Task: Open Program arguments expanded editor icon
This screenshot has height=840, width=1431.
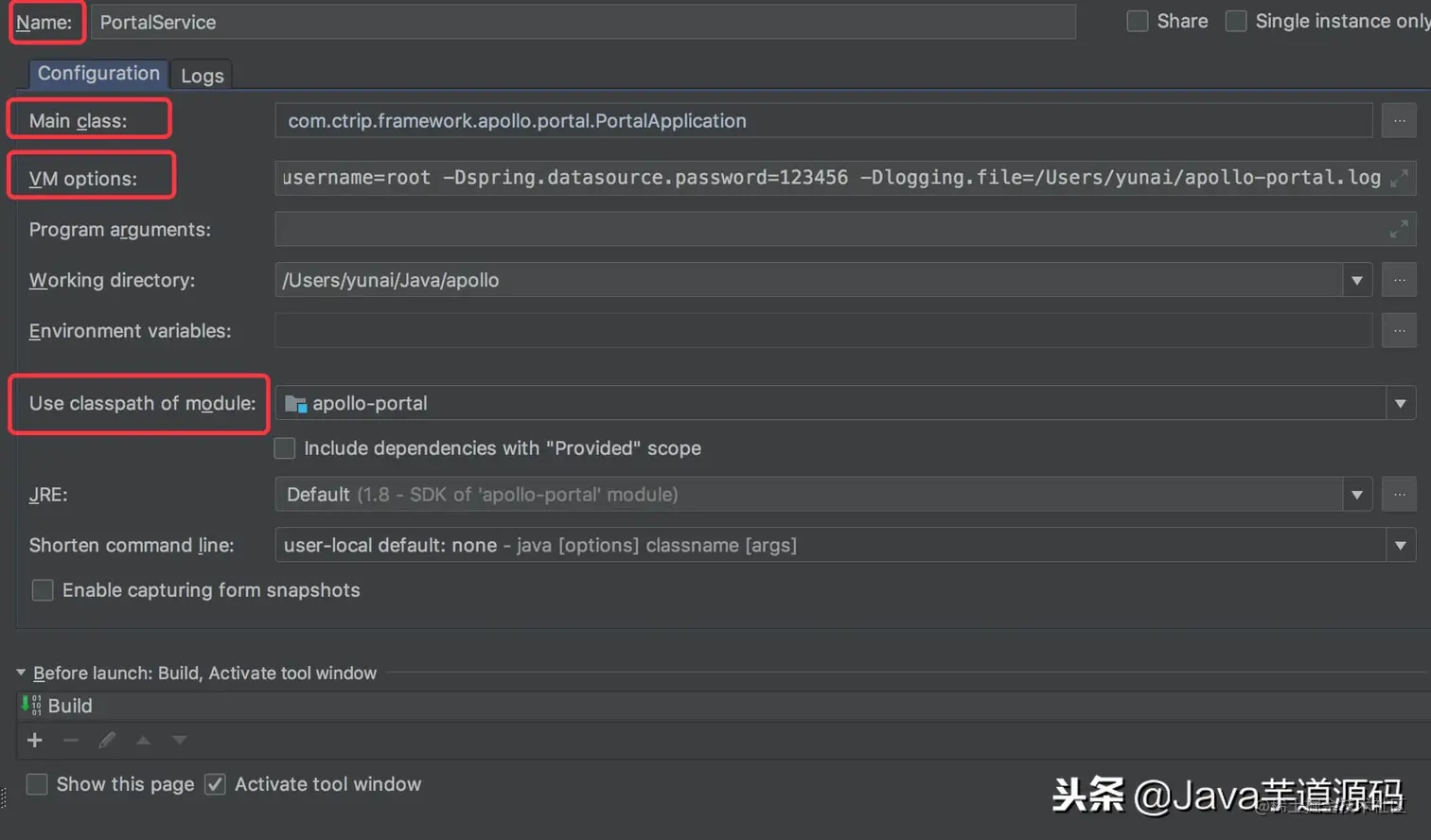Action: (1399, 227)
